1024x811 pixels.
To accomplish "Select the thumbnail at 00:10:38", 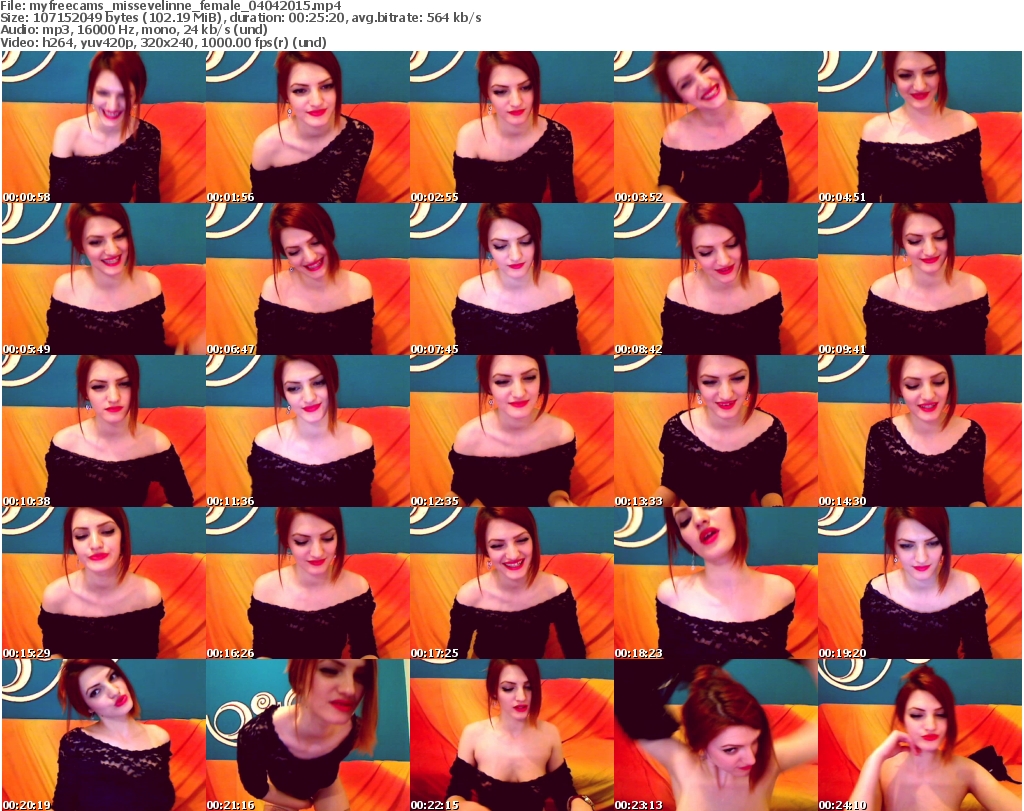I will pos(104,431).
